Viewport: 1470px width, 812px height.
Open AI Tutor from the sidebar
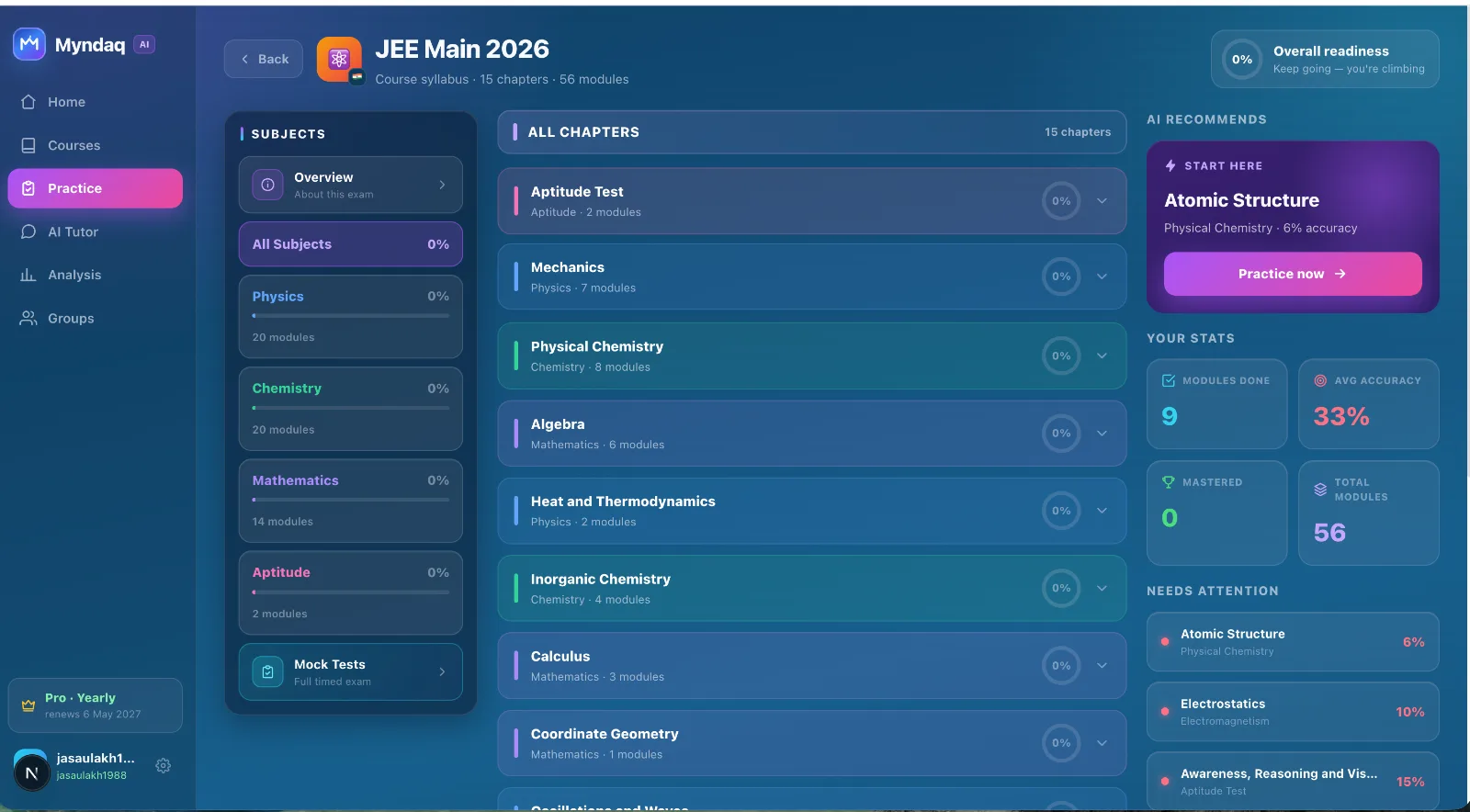point(96,231)
